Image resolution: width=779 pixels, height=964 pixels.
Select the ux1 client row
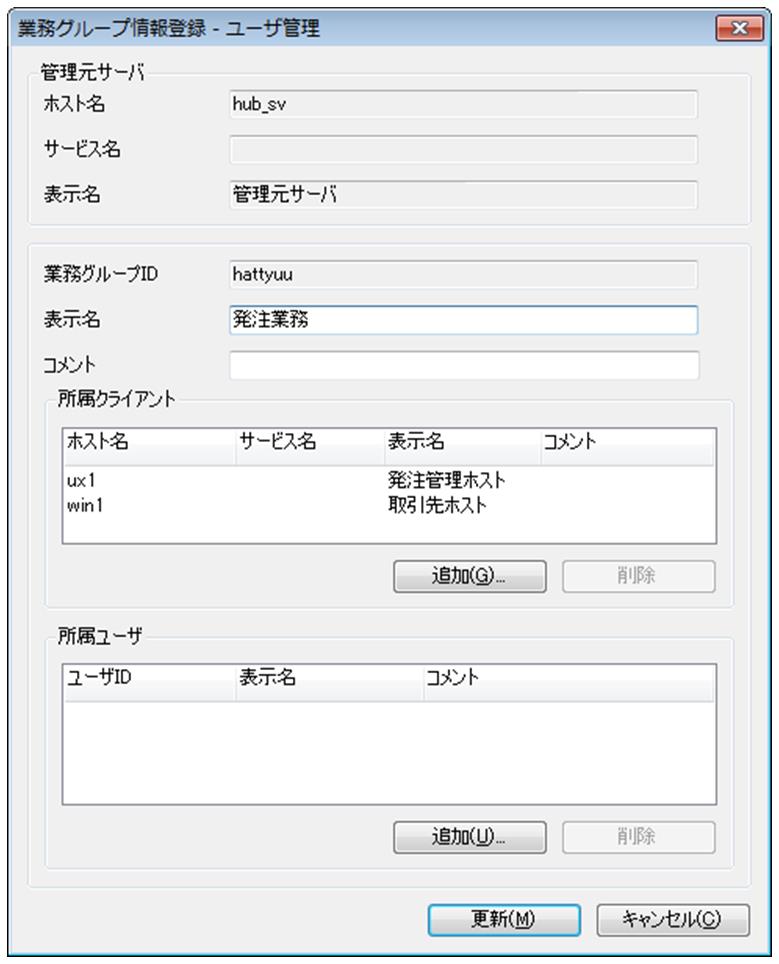point(389,480)
